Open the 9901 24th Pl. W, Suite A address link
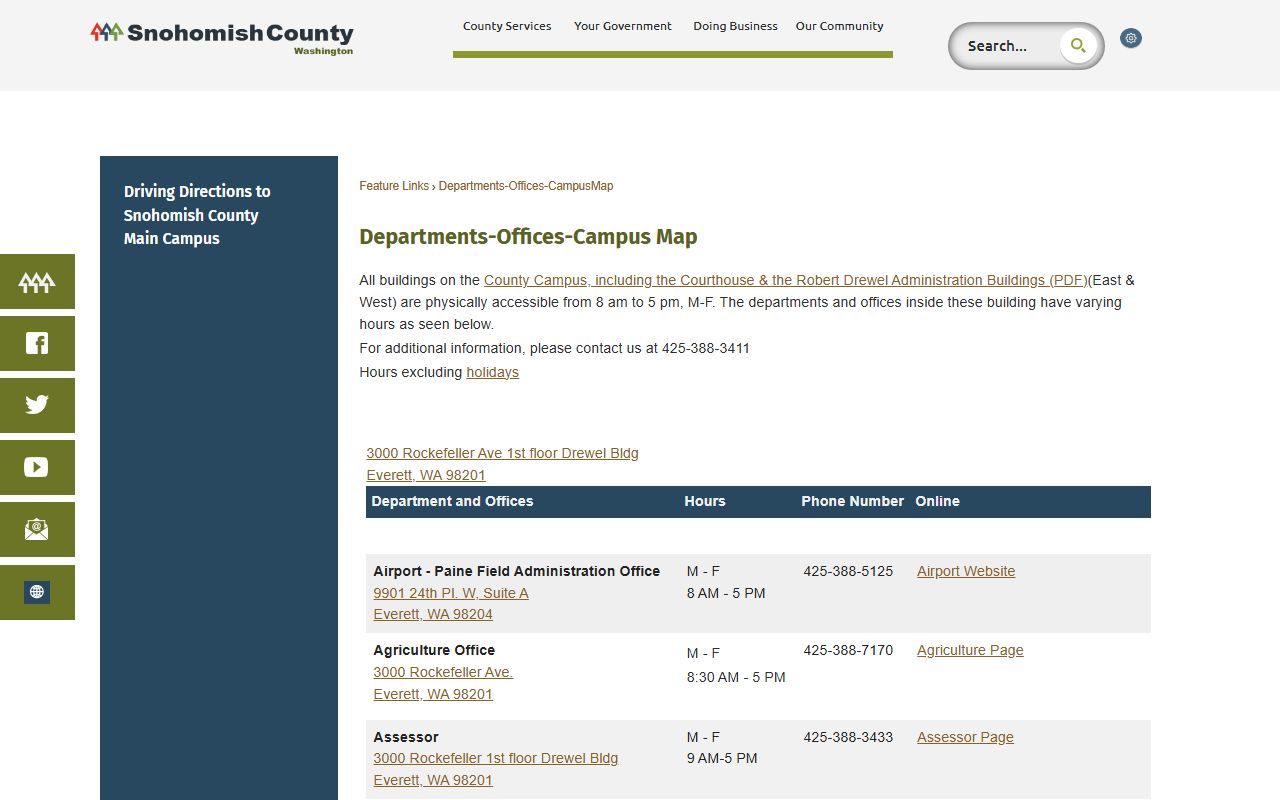 tap(451, 604)
